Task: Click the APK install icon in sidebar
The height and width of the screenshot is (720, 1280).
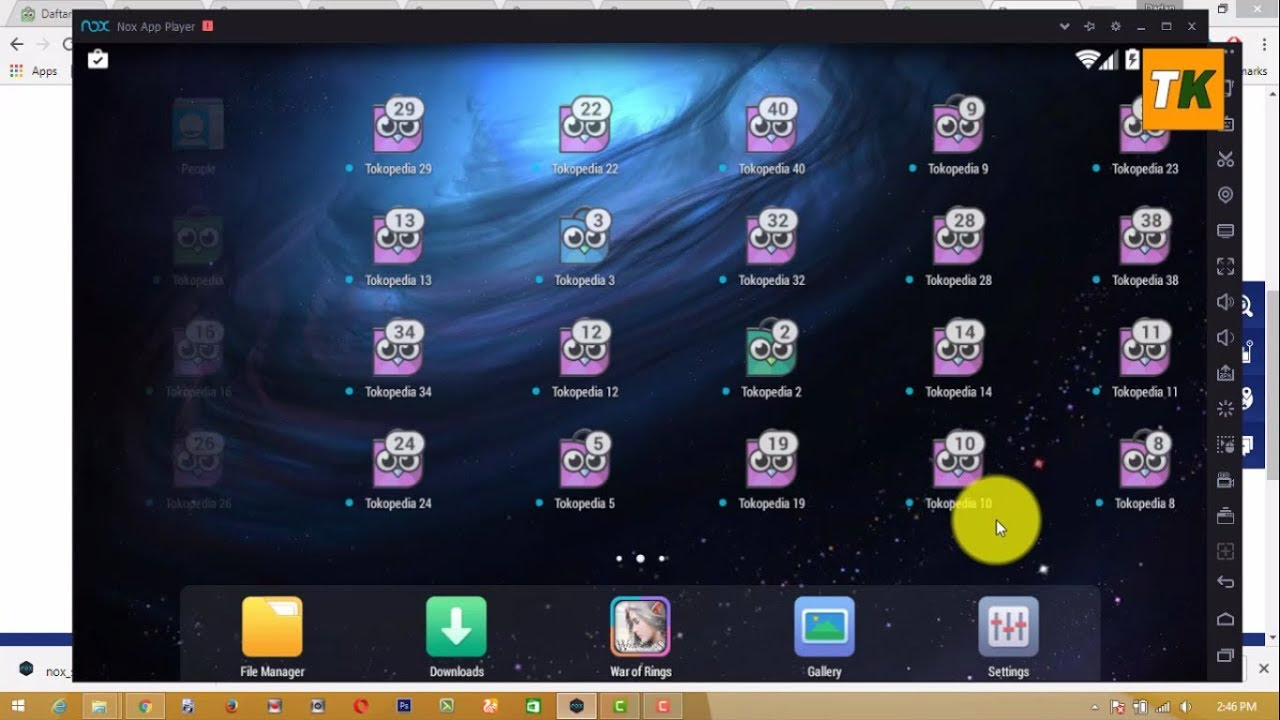Action: 1225,373
